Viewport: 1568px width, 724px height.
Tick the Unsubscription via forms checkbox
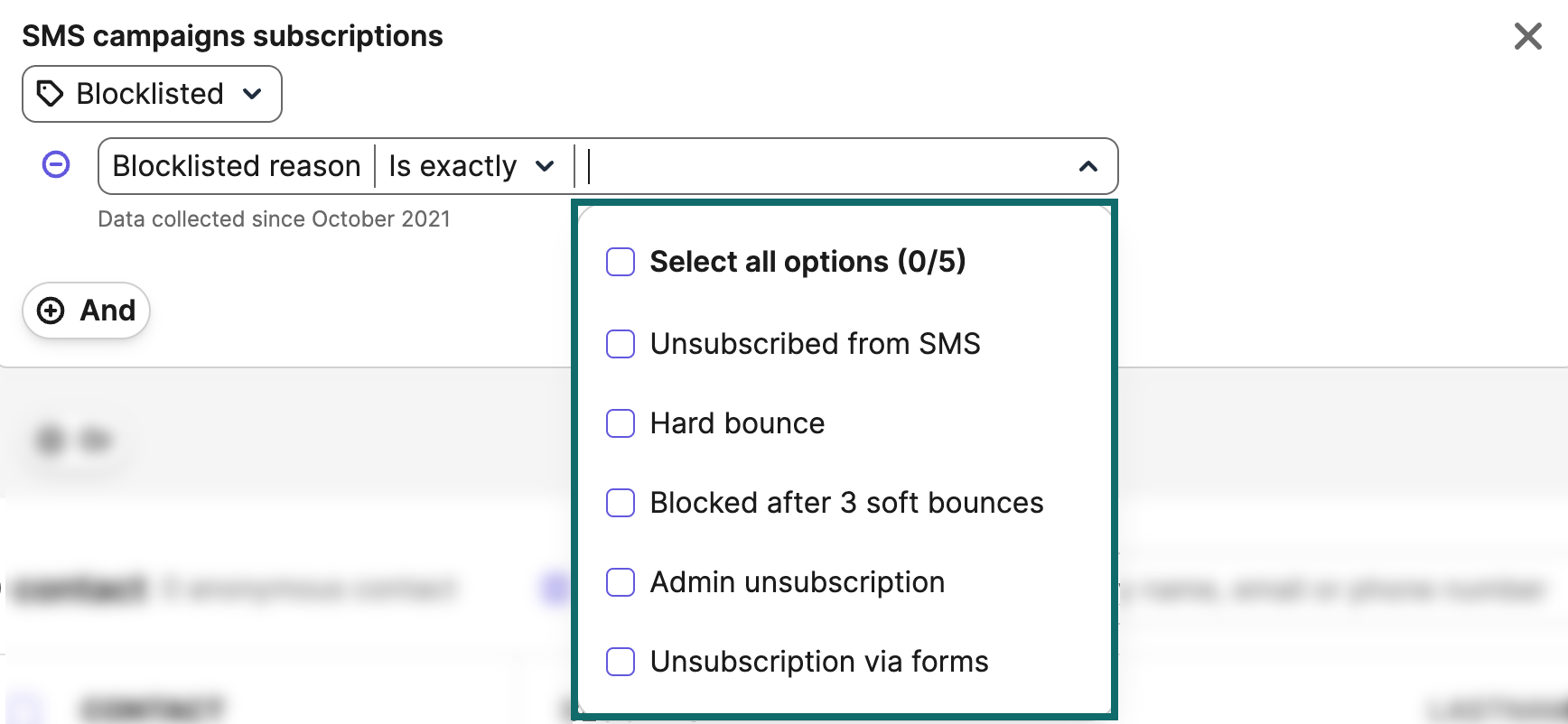click(621, 662)
